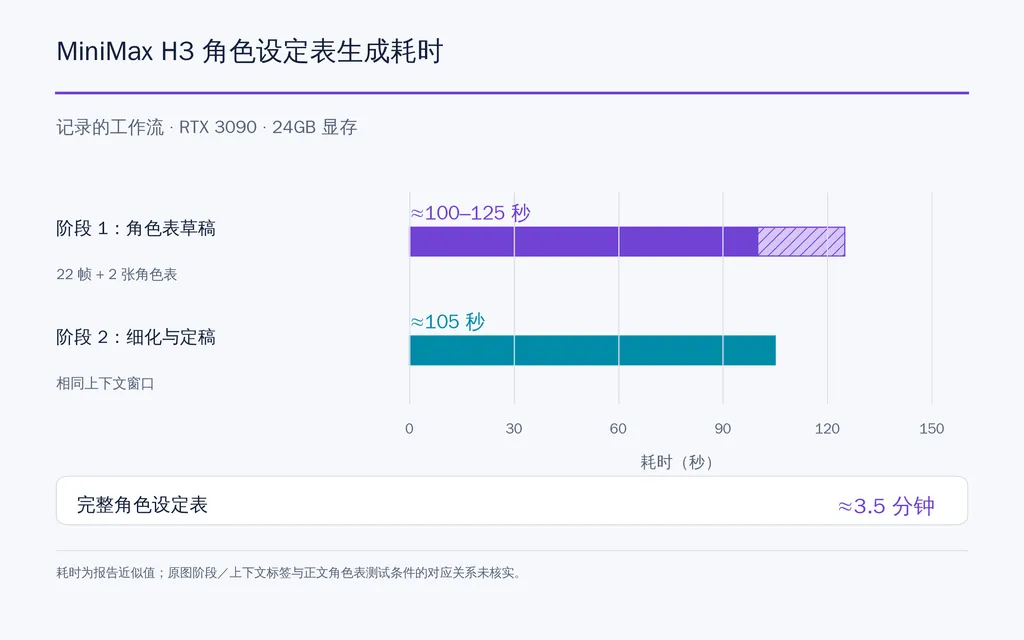Click axis tick label "60"

point(618,429)
